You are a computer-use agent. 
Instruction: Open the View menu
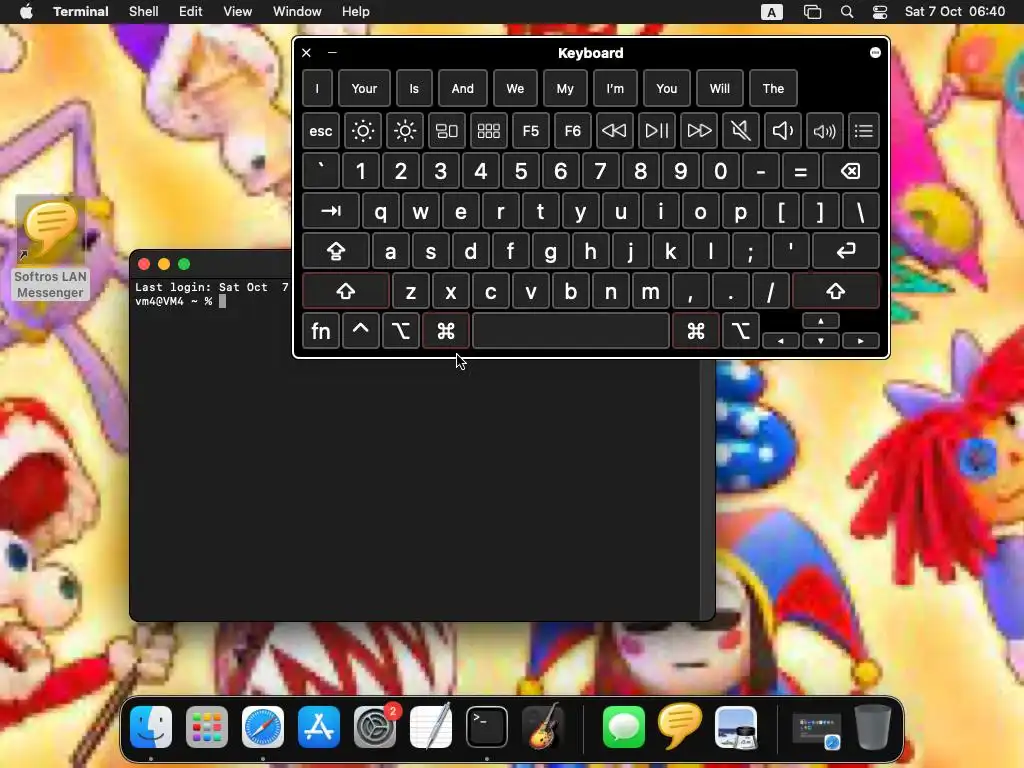pos(237,12)
